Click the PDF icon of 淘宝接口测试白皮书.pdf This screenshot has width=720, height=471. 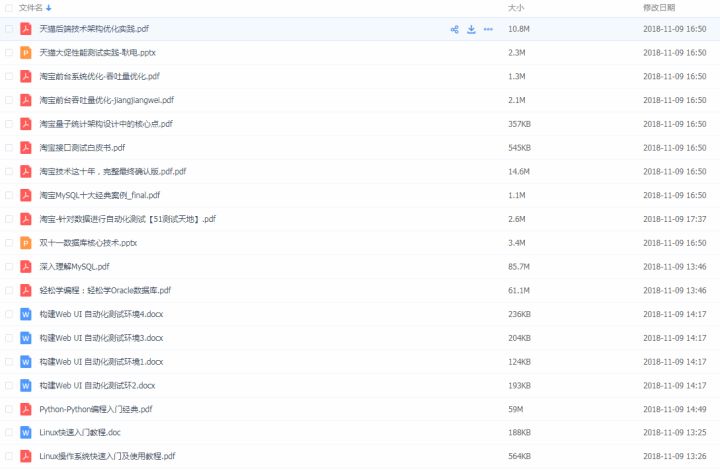[26, 148]
